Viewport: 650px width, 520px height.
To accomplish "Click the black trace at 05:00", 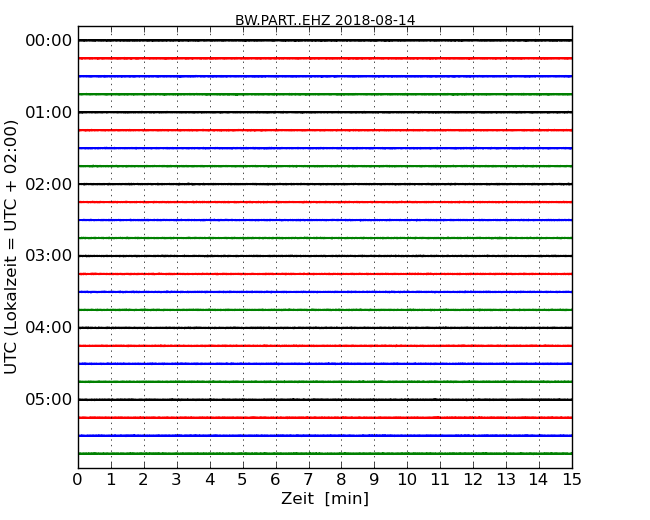I will (x=325, y=400).
